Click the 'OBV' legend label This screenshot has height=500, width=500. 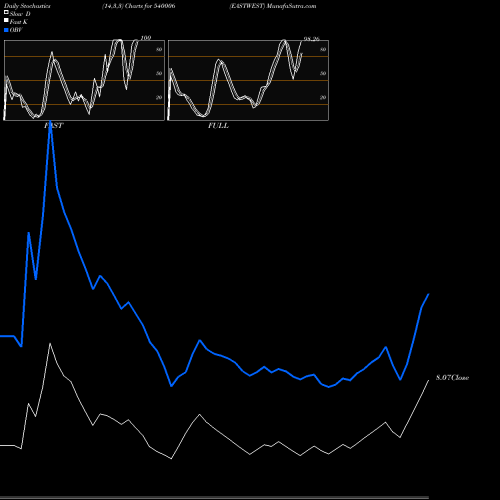[x=16, y=30]
